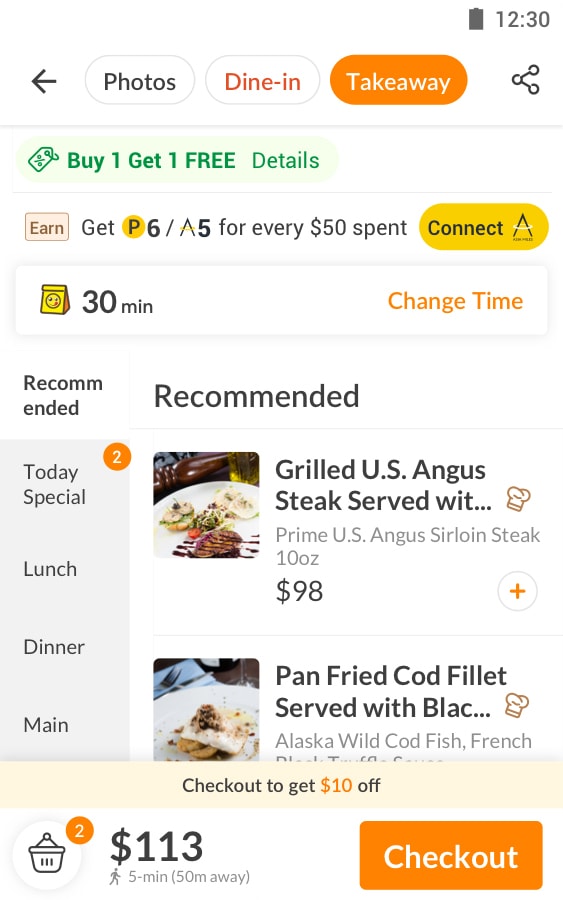Image resolution: width=563 pixels, height=900 pixels.
Task: Tap the takeaway bag icon
Action: [55, 300]
